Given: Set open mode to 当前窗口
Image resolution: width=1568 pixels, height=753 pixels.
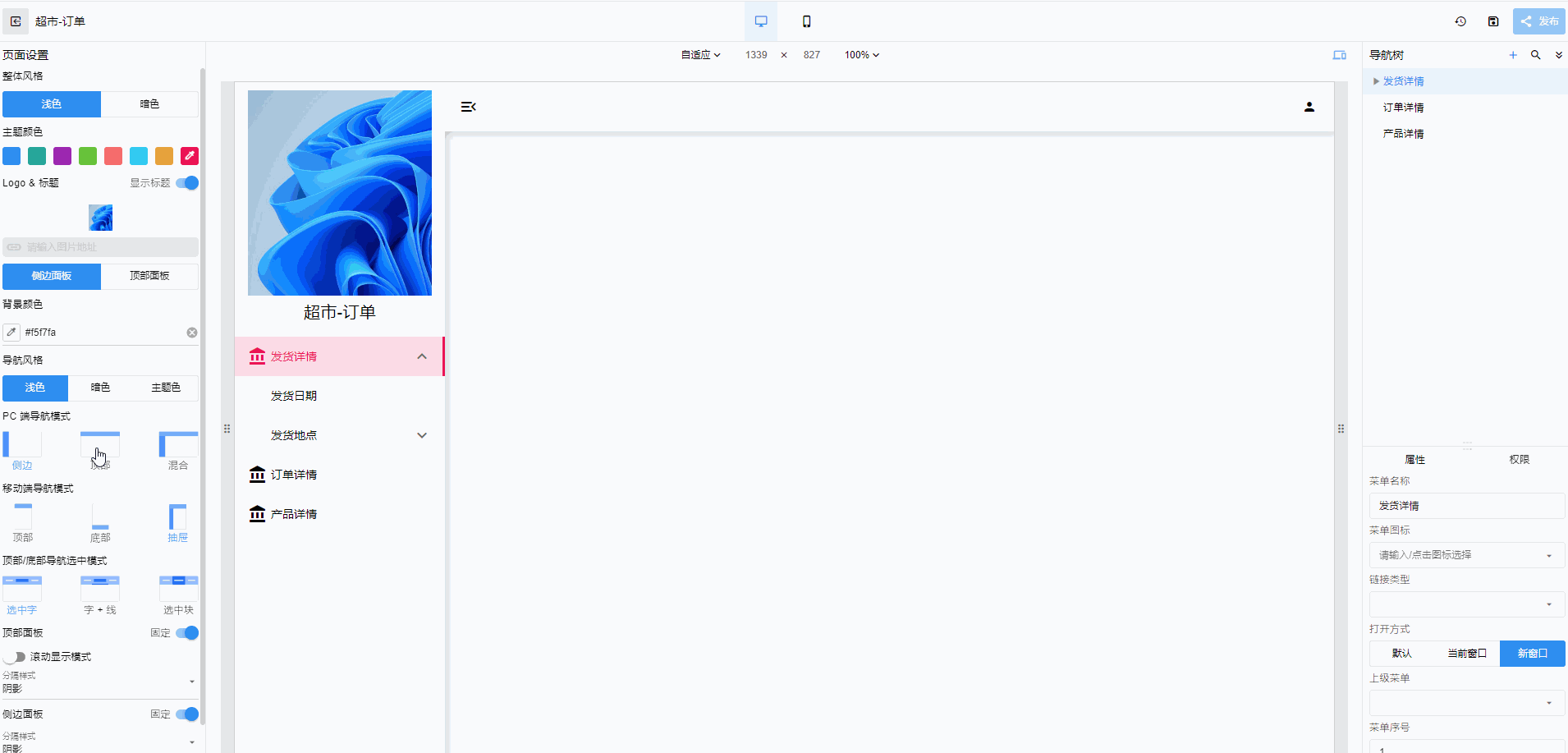Looking at the screenshot, I should pyautogui.click(x=1467, y=654).
